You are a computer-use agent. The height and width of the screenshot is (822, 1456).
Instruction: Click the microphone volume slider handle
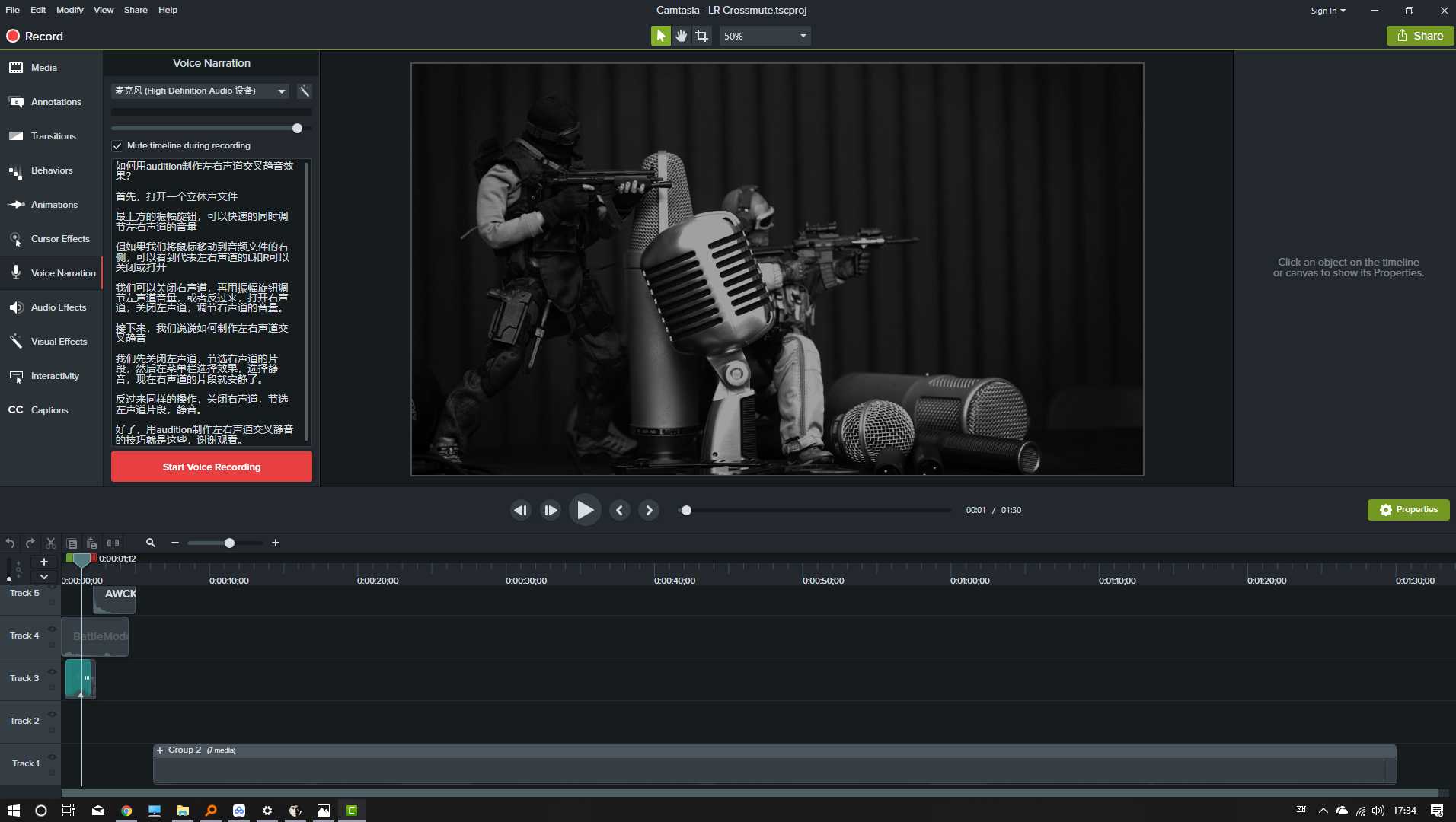tap(297, 128)
